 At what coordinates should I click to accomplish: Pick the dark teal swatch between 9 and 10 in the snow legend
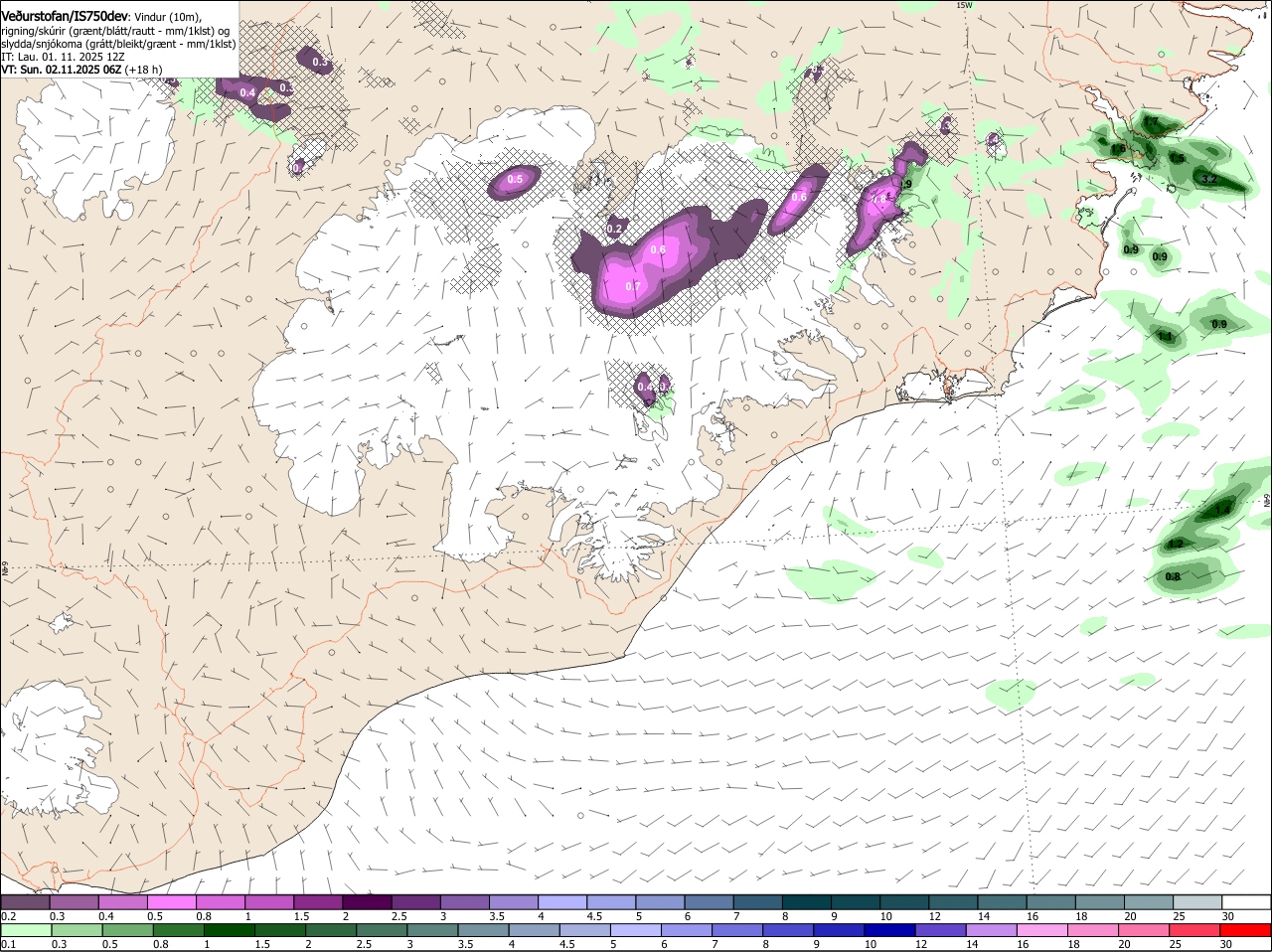click(856, 902)
